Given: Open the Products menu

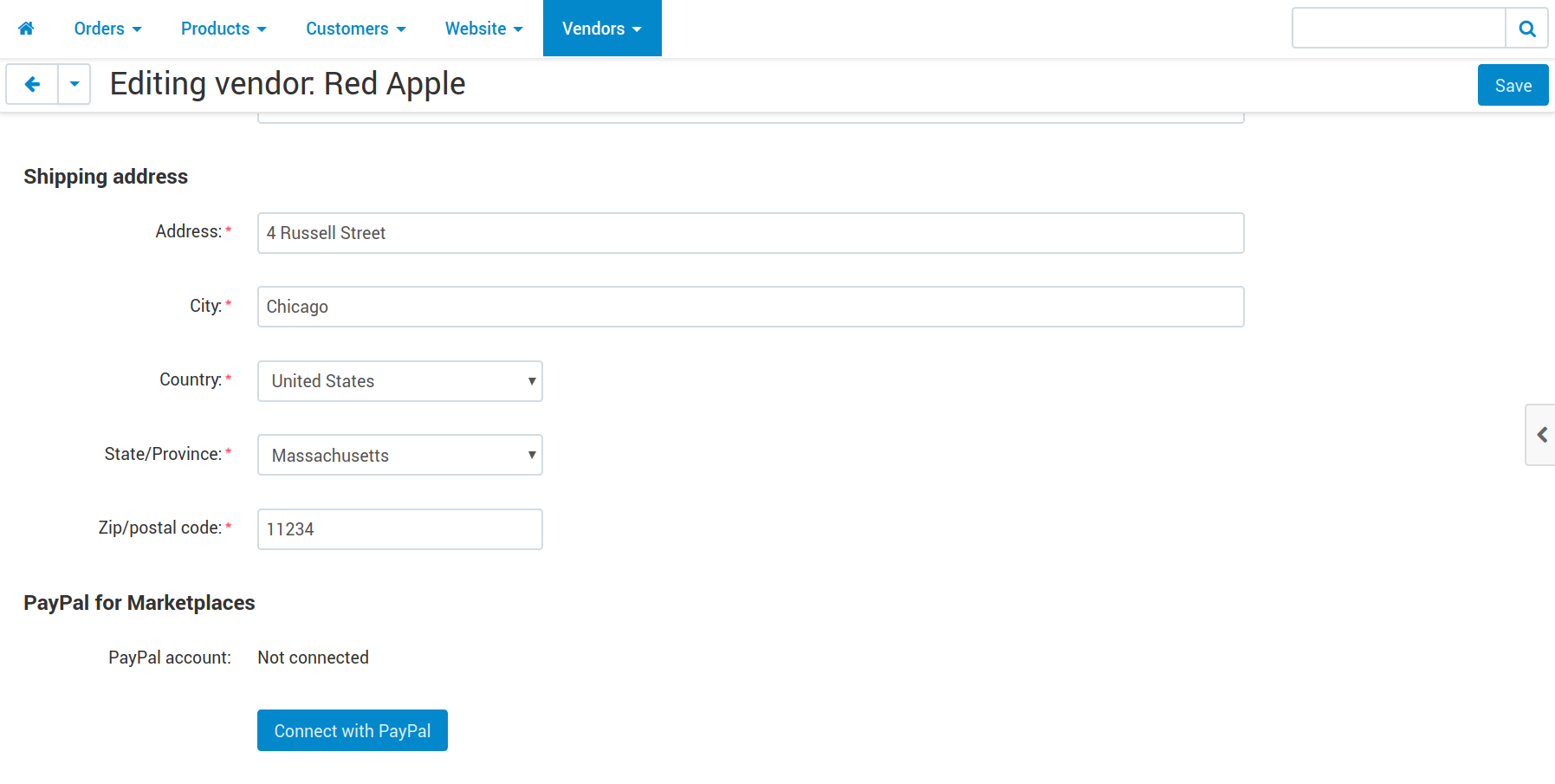Looking at the screenshot, I should (x=224, y=29).
